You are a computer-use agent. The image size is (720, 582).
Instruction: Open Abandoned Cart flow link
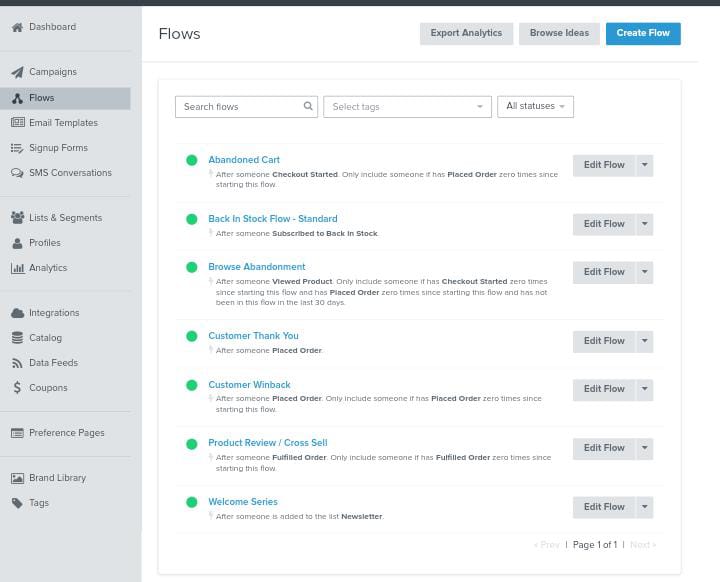pyautogui.click(x=244, y=160)
